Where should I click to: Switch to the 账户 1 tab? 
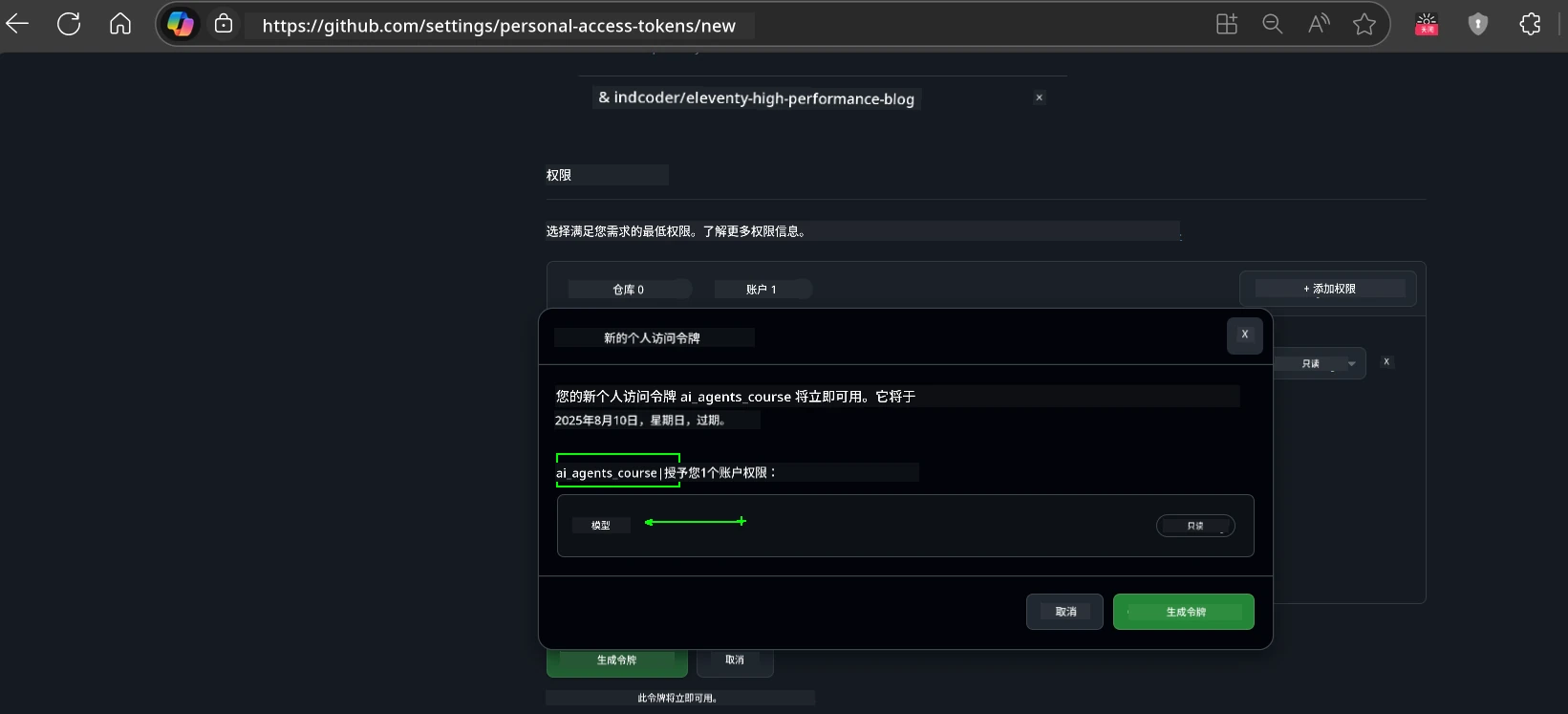pos(762,289)
